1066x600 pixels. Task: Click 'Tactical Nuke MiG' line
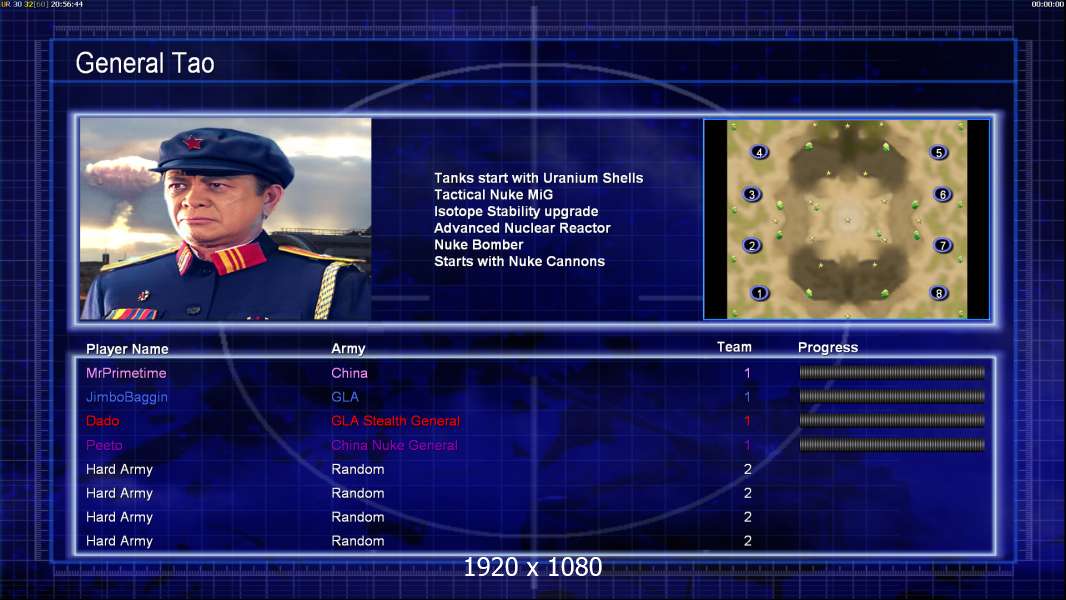click(494, 194)
